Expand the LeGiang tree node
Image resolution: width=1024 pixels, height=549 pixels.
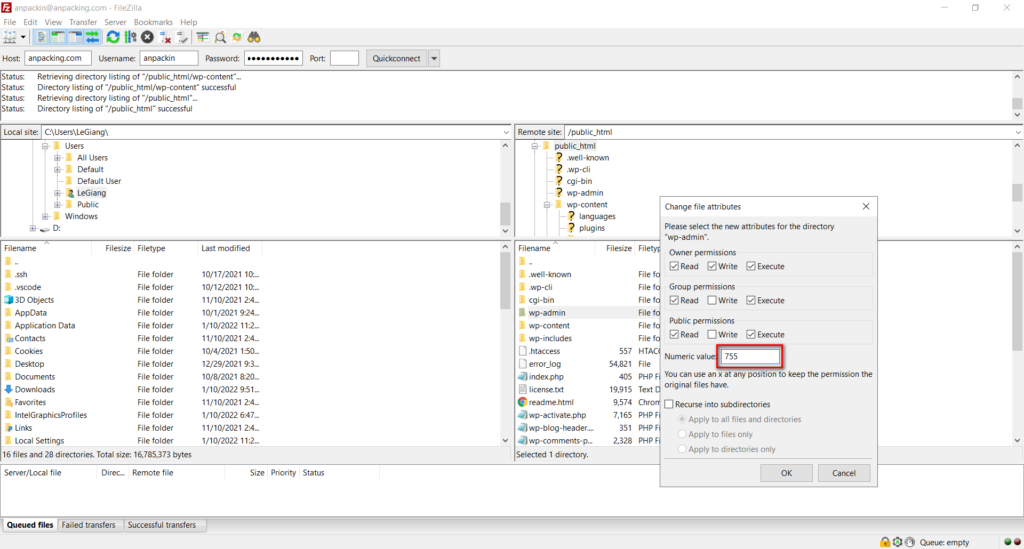click(x=57, y=193)
